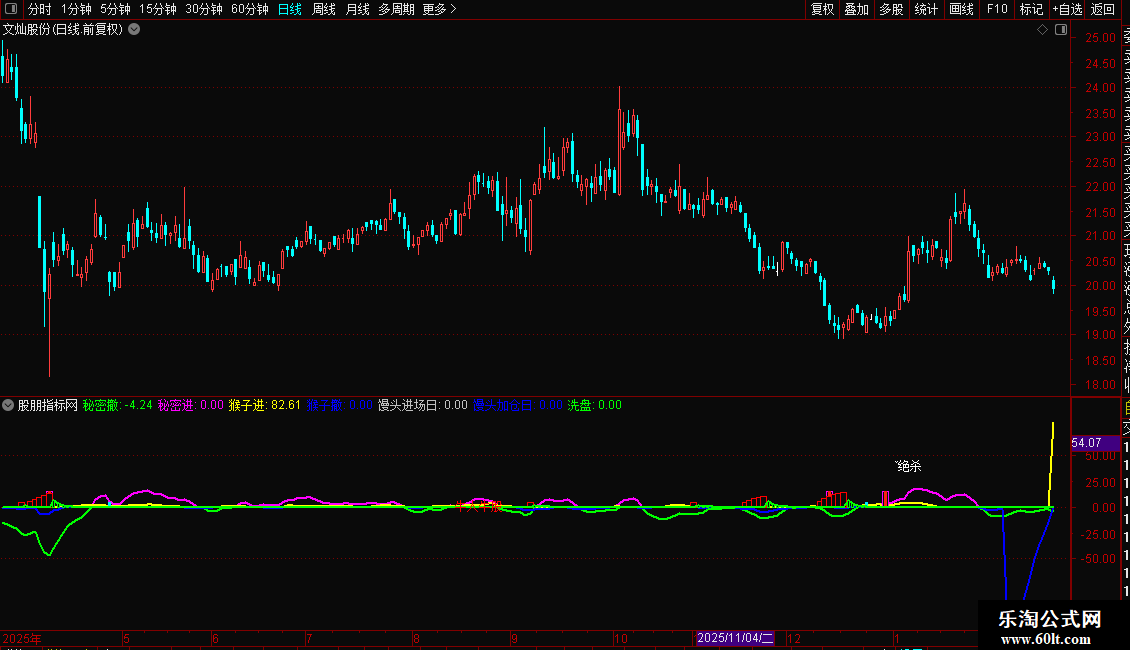Click month 7 marker on time axis
The width and height of the screenshot is (1130, 650).
[308, 638]
